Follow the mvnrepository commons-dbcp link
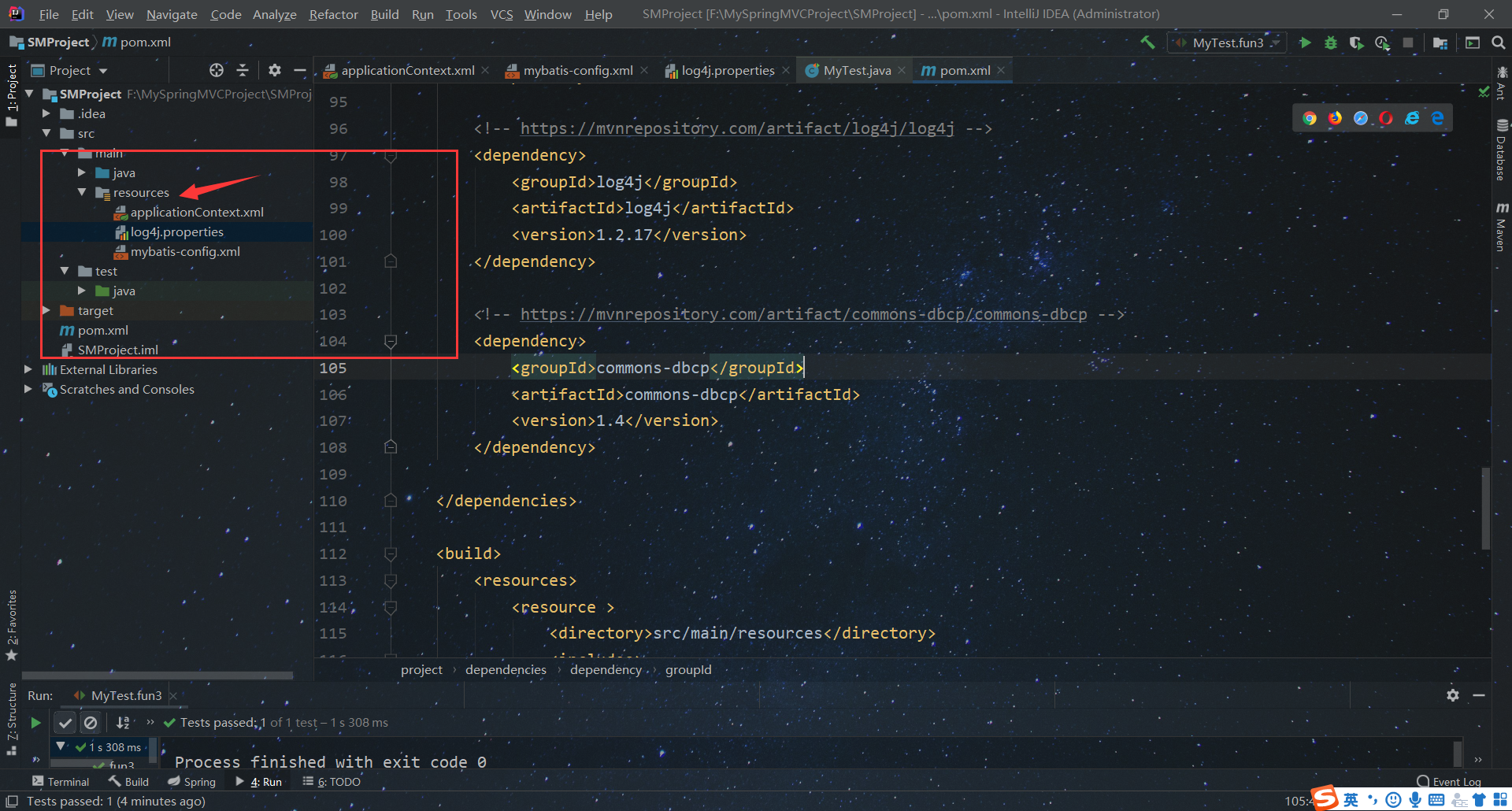 [x=803, y=314]
